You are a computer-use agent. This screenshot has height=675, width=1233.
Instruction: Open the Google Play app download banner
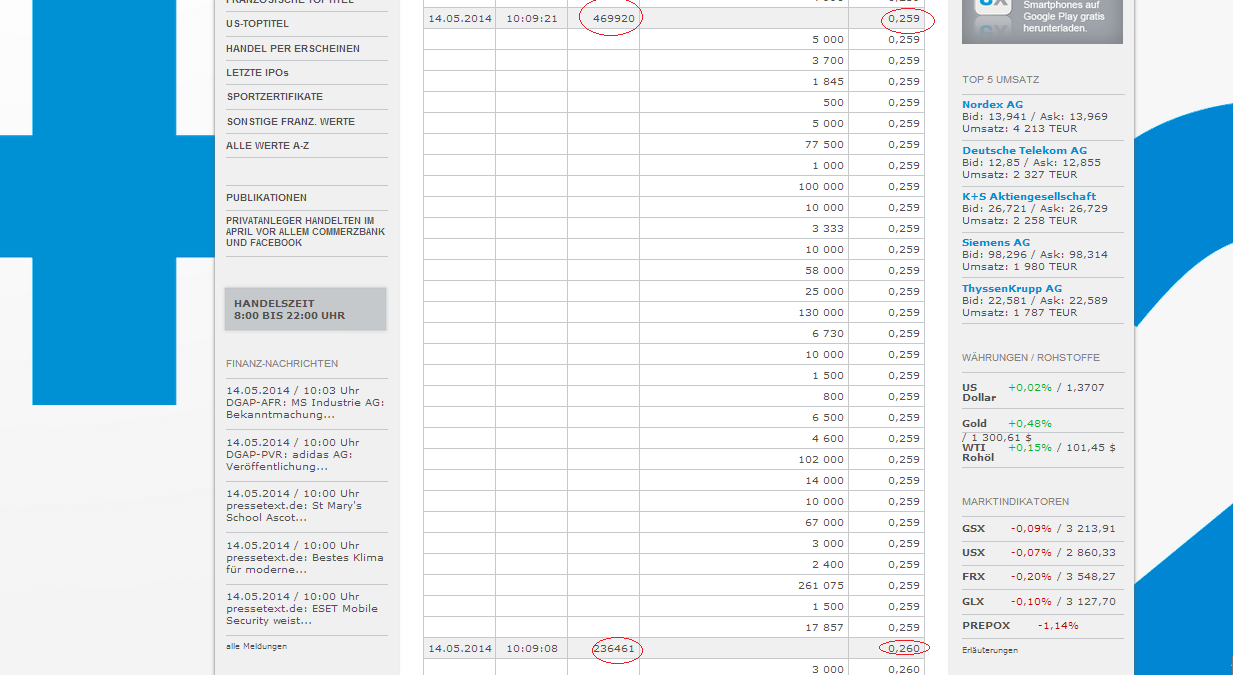pos(1042,21)
